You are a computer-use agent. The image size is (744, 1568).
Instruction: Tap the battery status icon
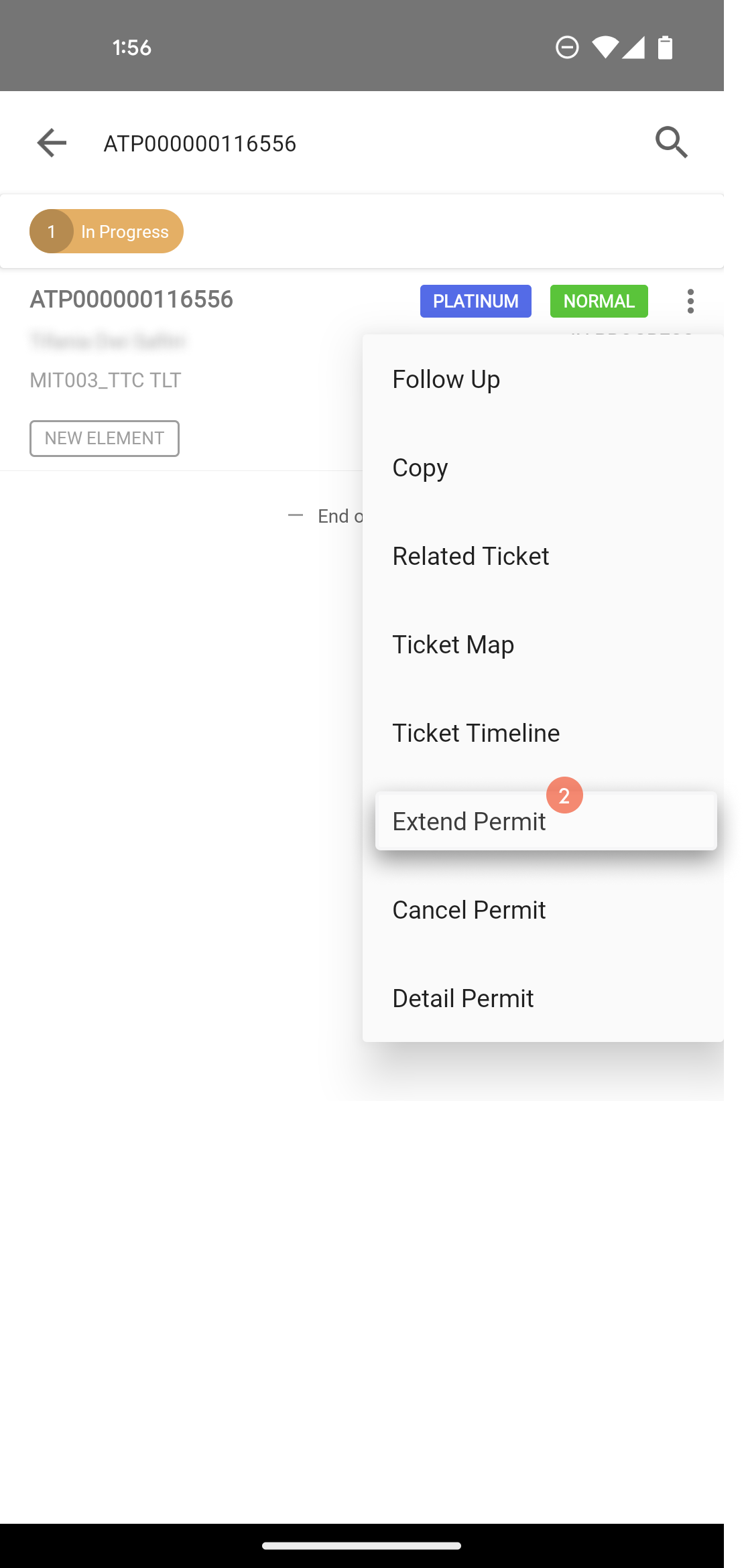pyautogui.click(x=665, y=48)
